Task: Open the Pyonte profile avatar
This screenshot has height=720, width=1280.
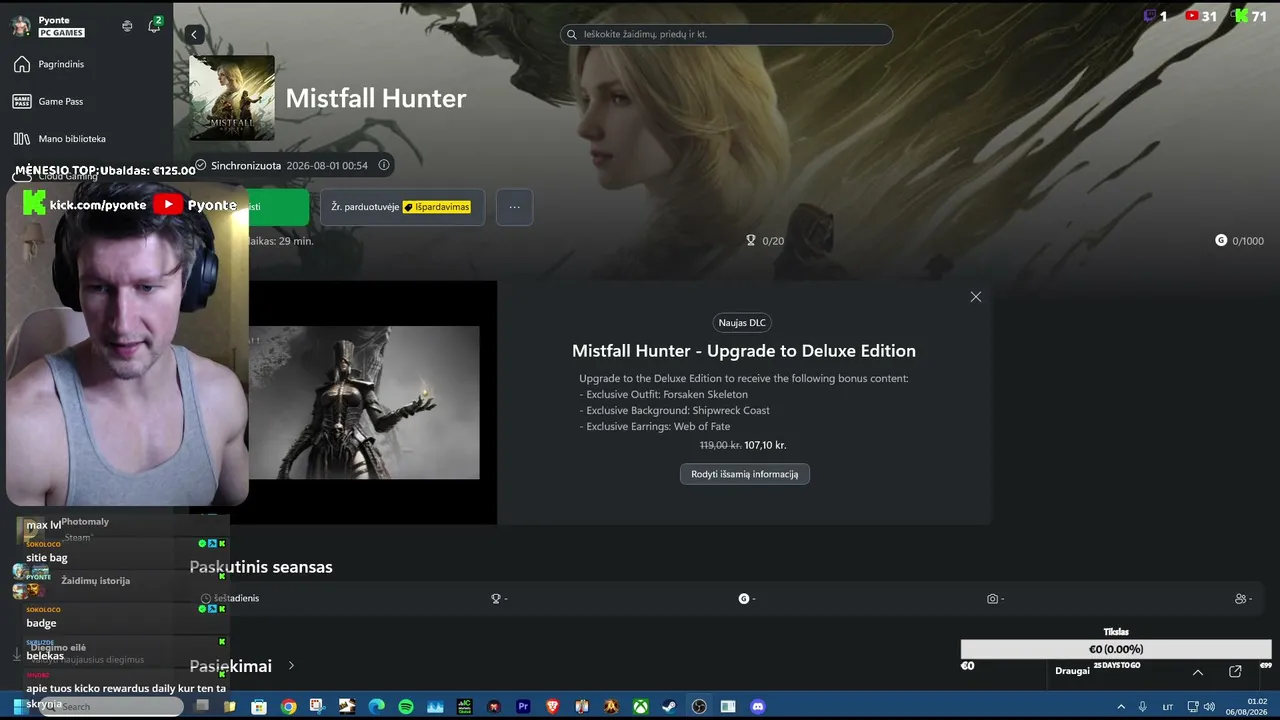Action: pyautogui.click(x=21, y=26)
